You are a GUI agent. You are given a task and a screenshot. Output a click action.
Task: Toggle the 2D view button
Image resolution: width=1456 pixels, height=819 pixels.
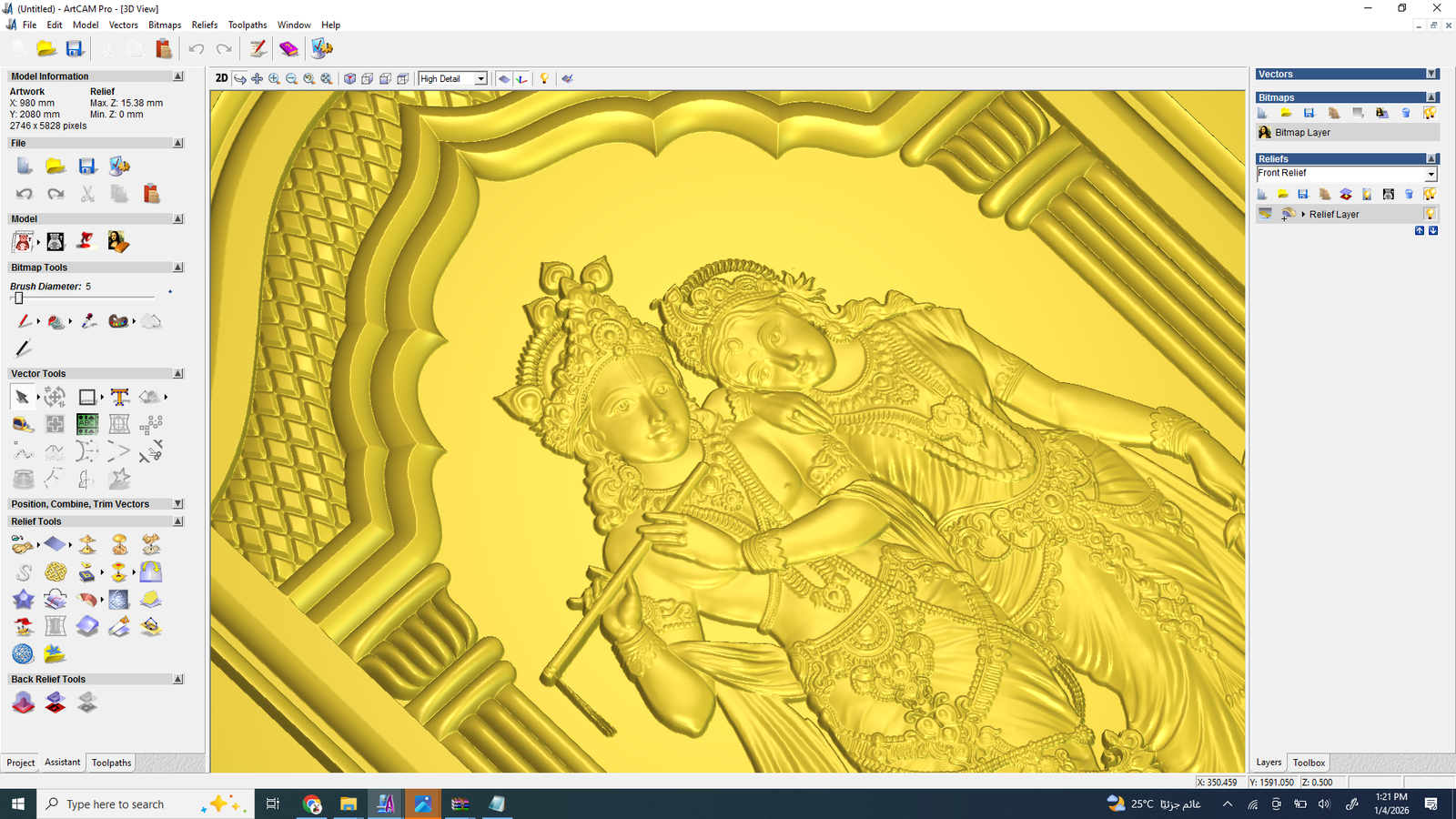[221, 79]
